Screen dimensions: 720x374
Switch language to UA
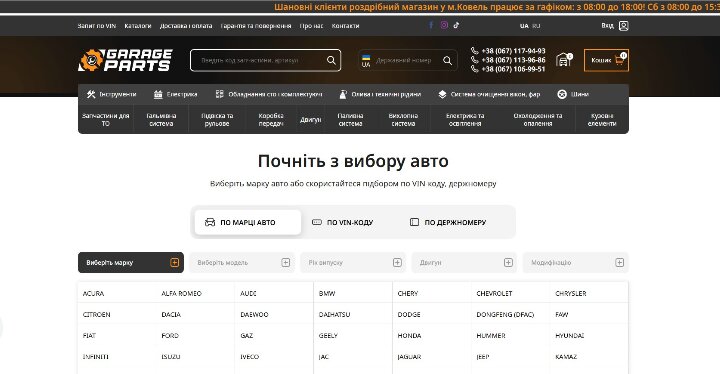click(x=524, y=26)
